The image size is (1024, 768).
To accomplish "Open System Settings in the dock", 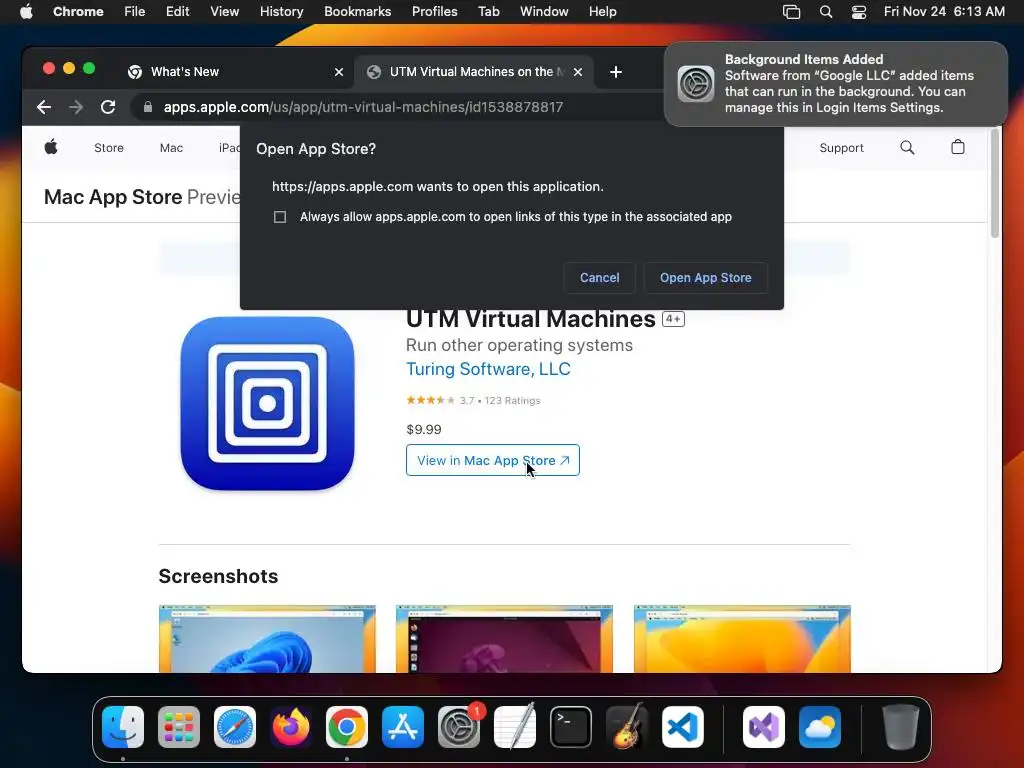I will [459, 727].
